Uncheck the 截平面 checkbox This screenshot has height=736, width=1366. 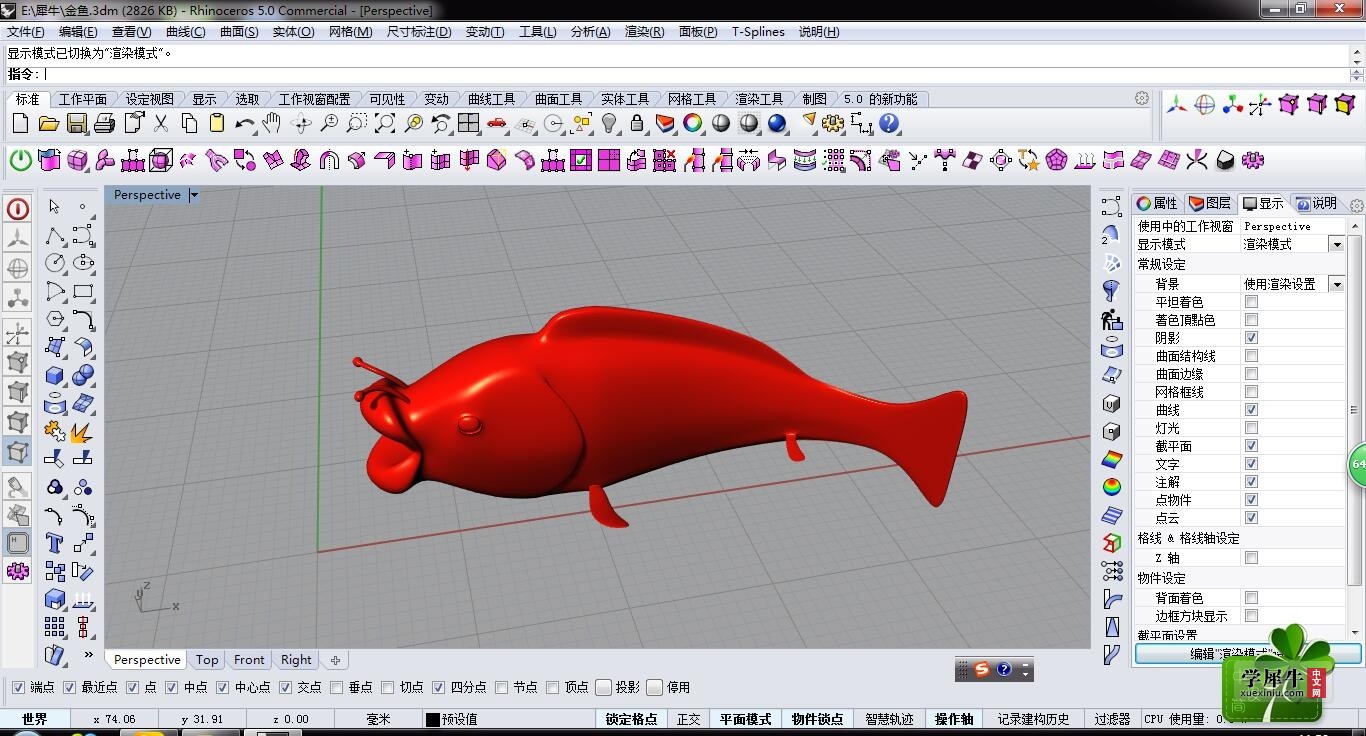coord(1251,446)
